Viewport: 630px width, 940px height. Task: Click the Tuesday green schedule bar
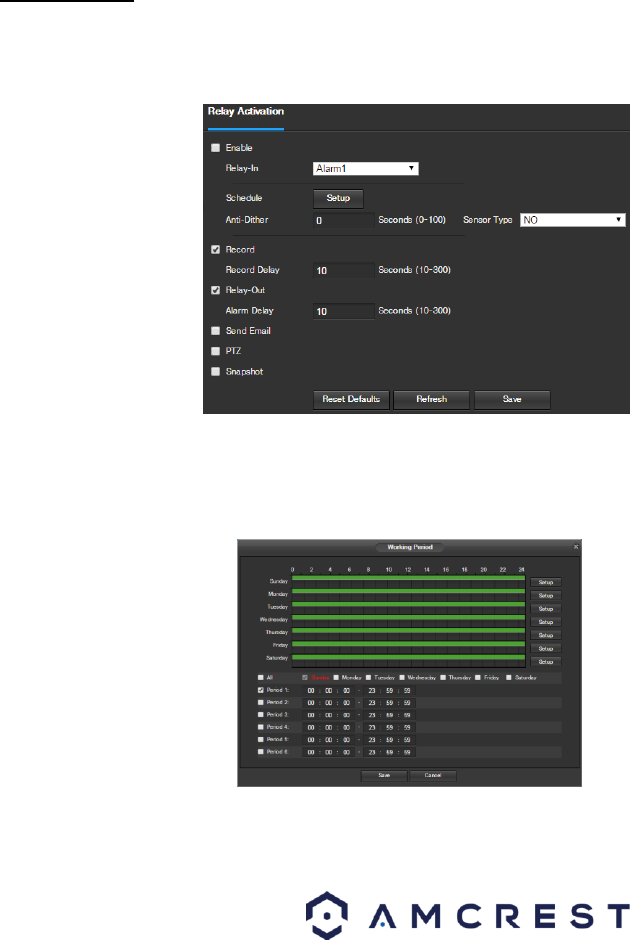pyautogui.click(x=408, y=604)
